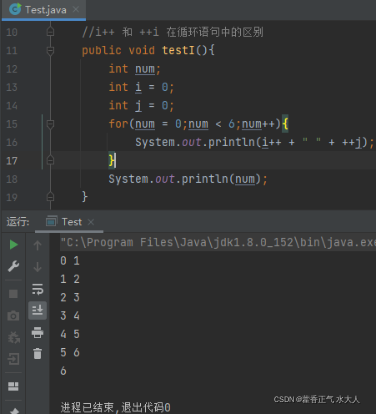Click the testI method name
The width and height of the screenshot is (376, 414).
[x=178, y=50]
